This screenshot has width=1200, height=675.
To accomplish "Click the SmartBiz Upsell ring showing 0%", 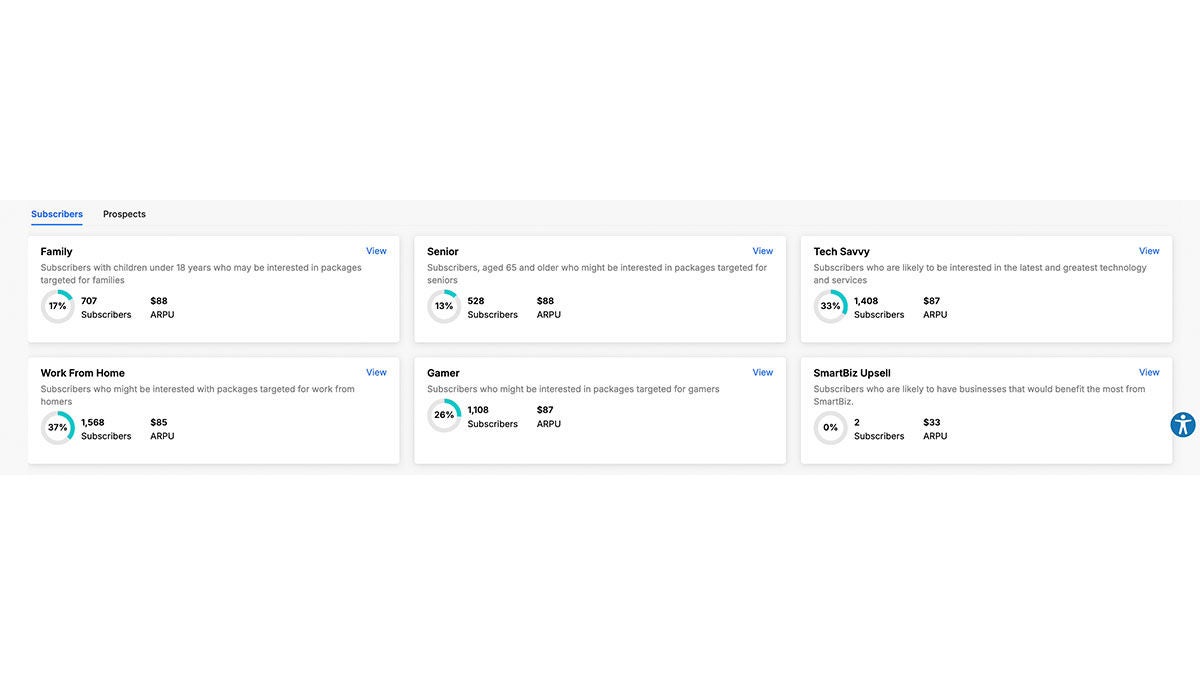I will click(830, 428).
